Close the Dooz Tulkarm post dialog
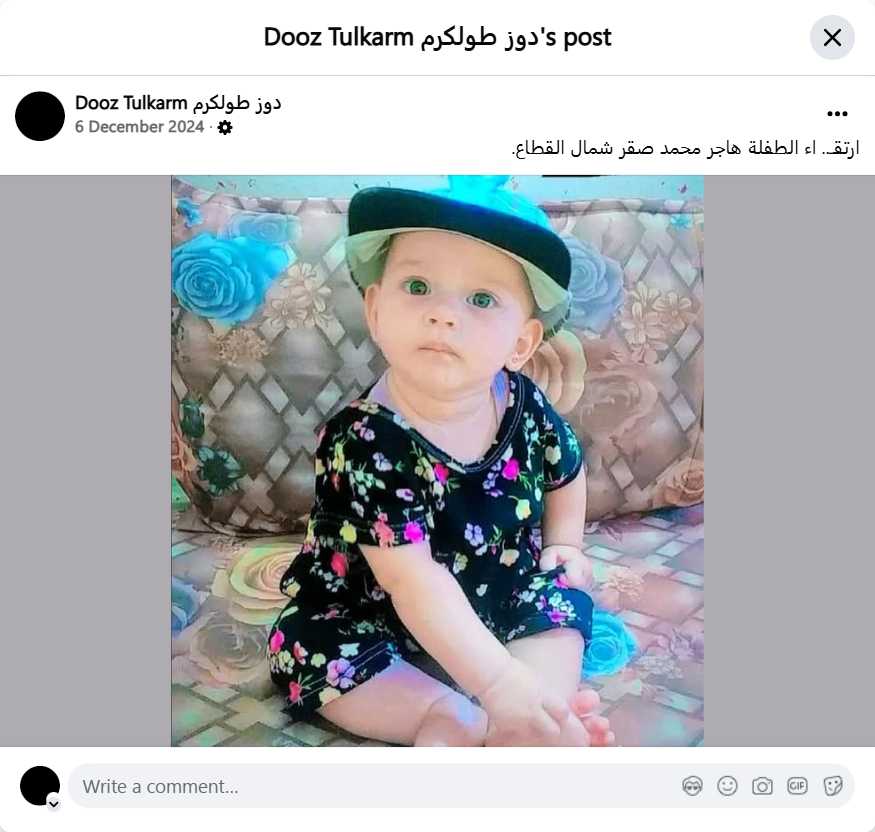The height and width of the screenshot is (832, 875). 832,38
